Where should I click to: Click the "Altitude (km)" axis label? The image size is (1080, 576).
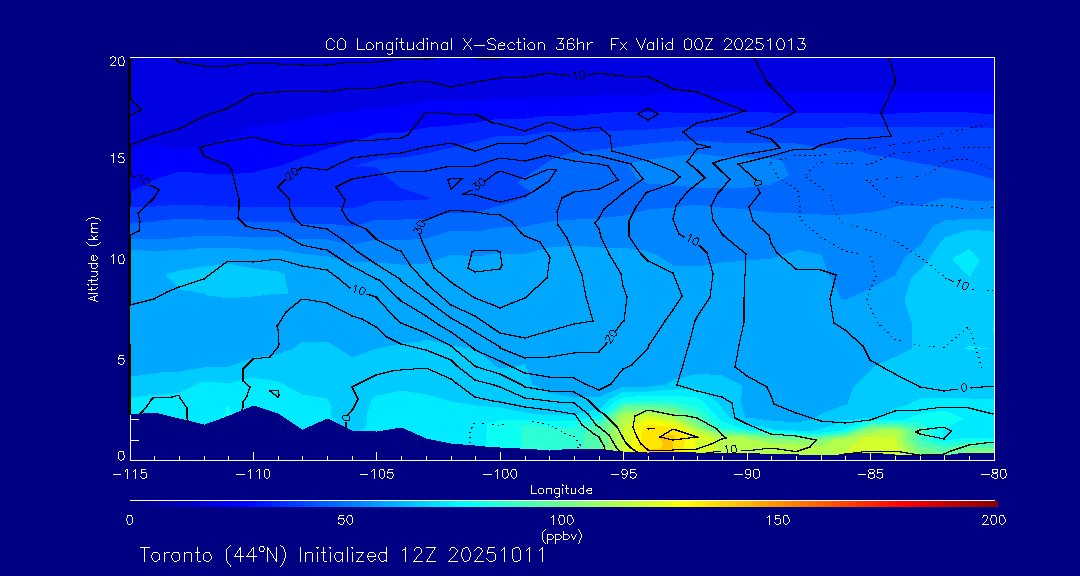click(93, 259)
